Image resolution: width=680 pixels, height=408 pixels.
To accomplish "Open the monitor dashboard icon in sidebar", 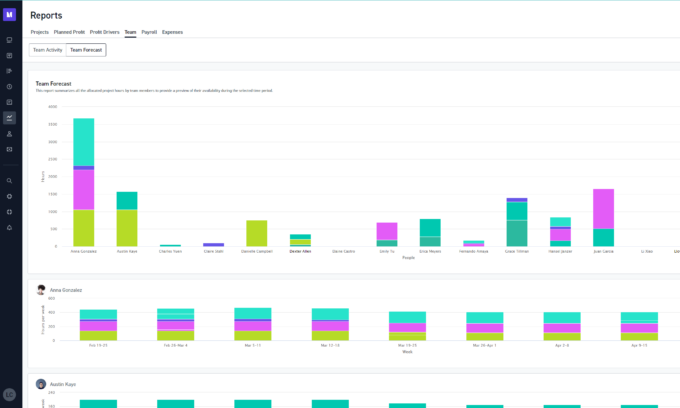I will (x=9, y=39).
